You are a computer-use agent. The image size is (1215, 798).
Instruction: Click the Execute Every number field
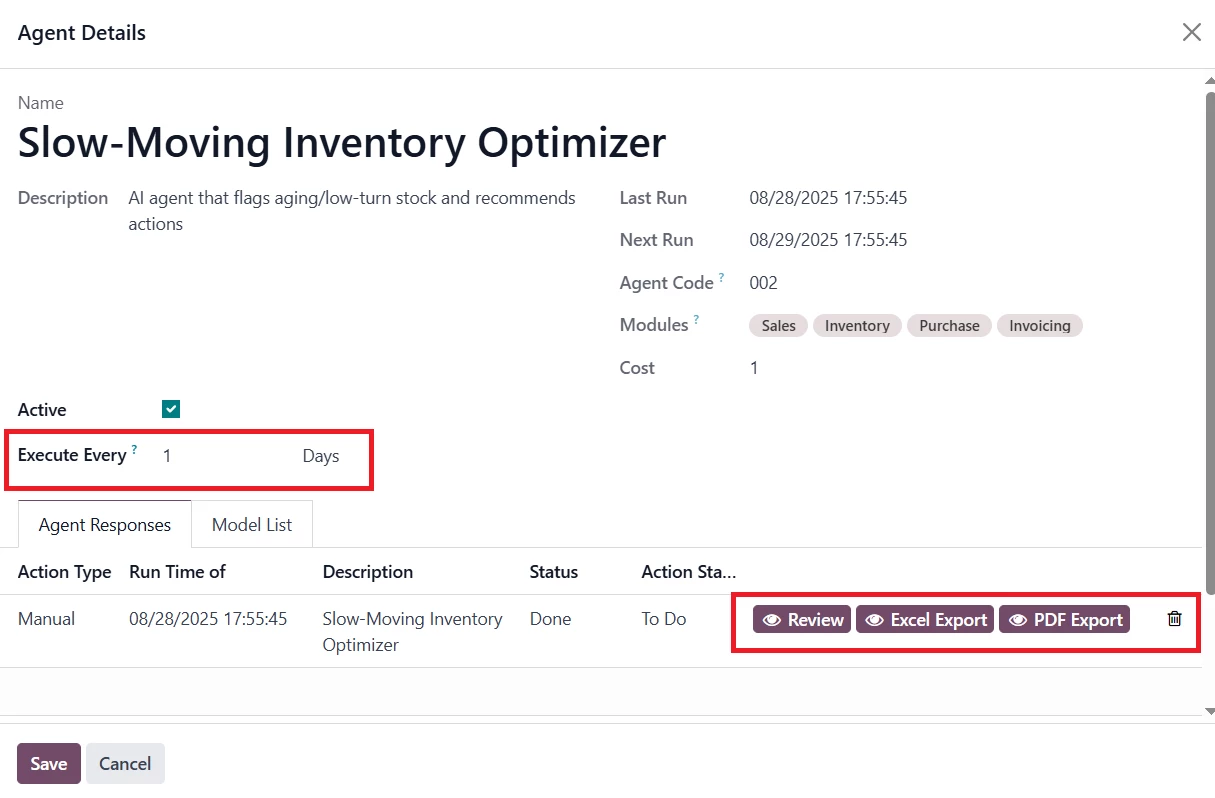point(220,456)
